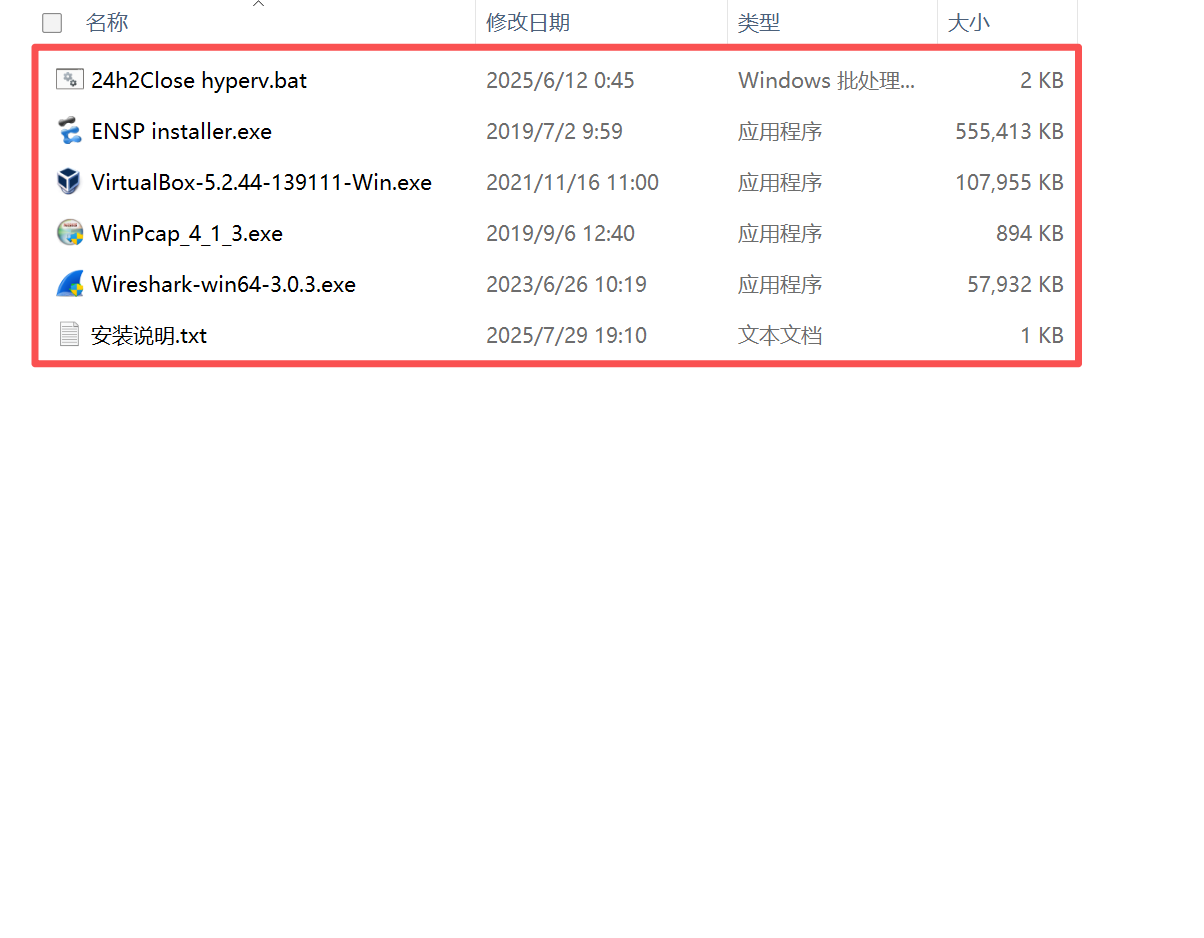
Task: Click date 2025/6/12 0:45
Action: 560,80
